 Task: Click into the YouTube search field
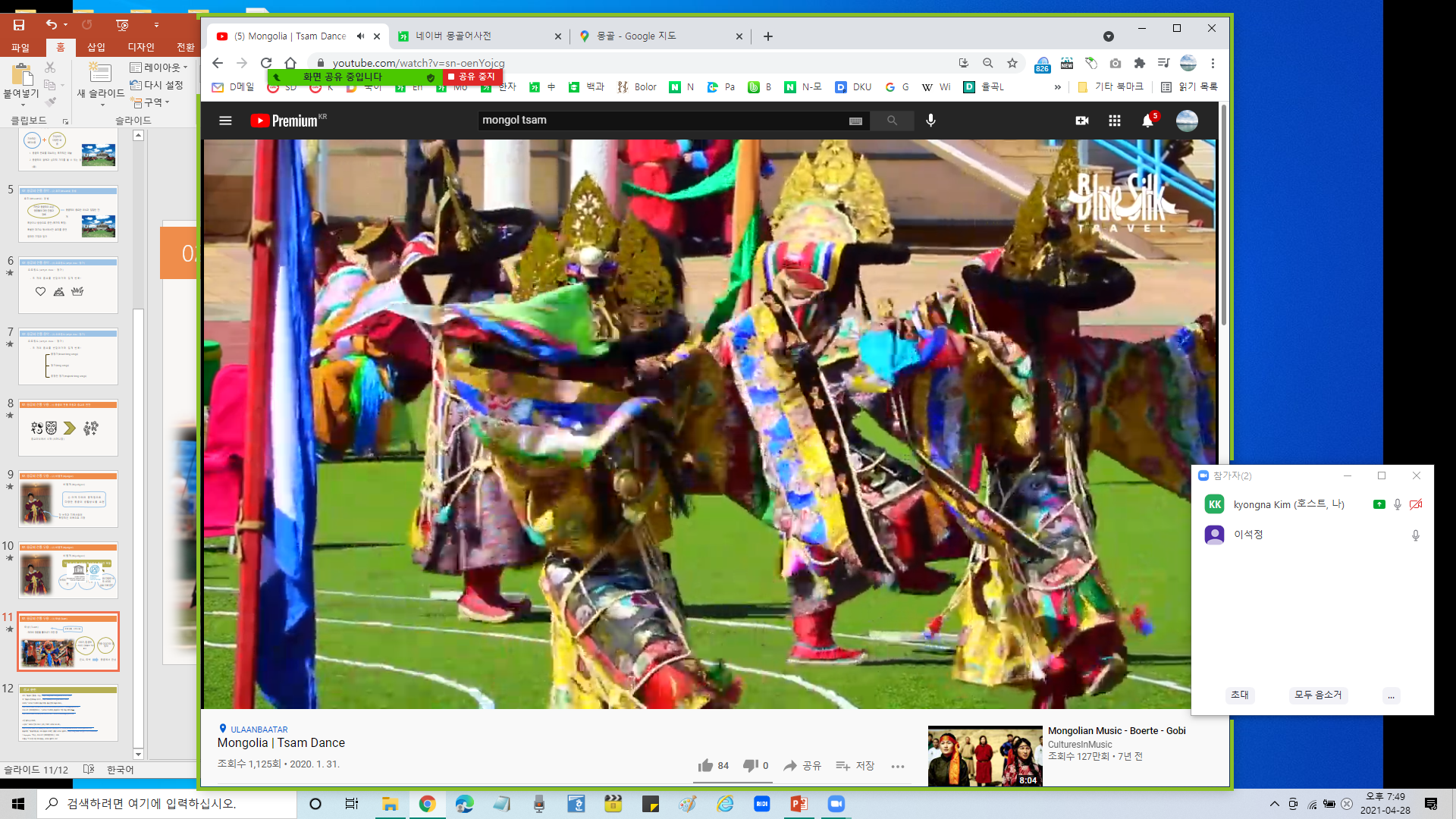(664, 121)
